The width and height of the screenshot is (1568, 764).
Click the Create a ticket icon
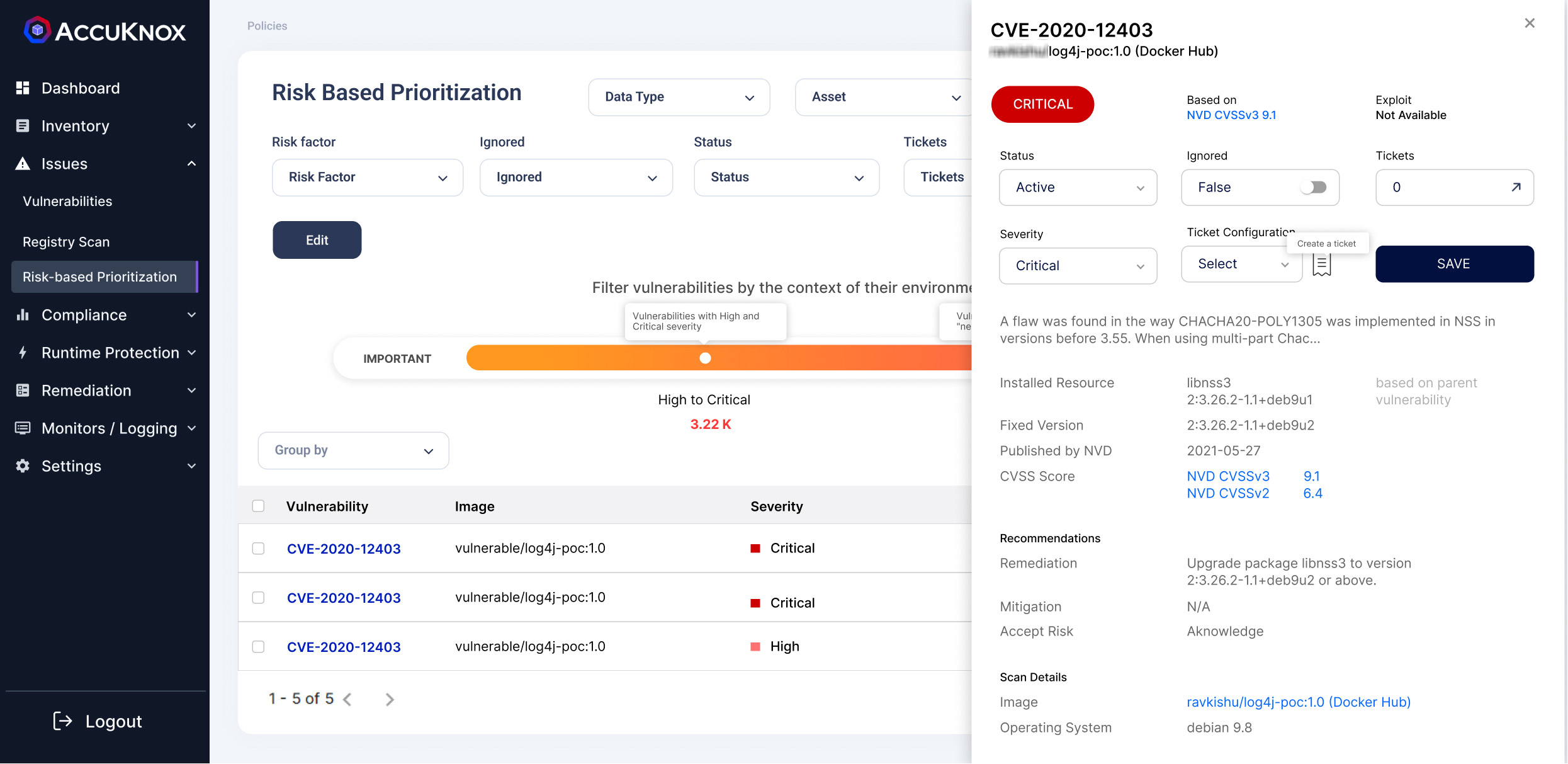tap(1322, 265)
